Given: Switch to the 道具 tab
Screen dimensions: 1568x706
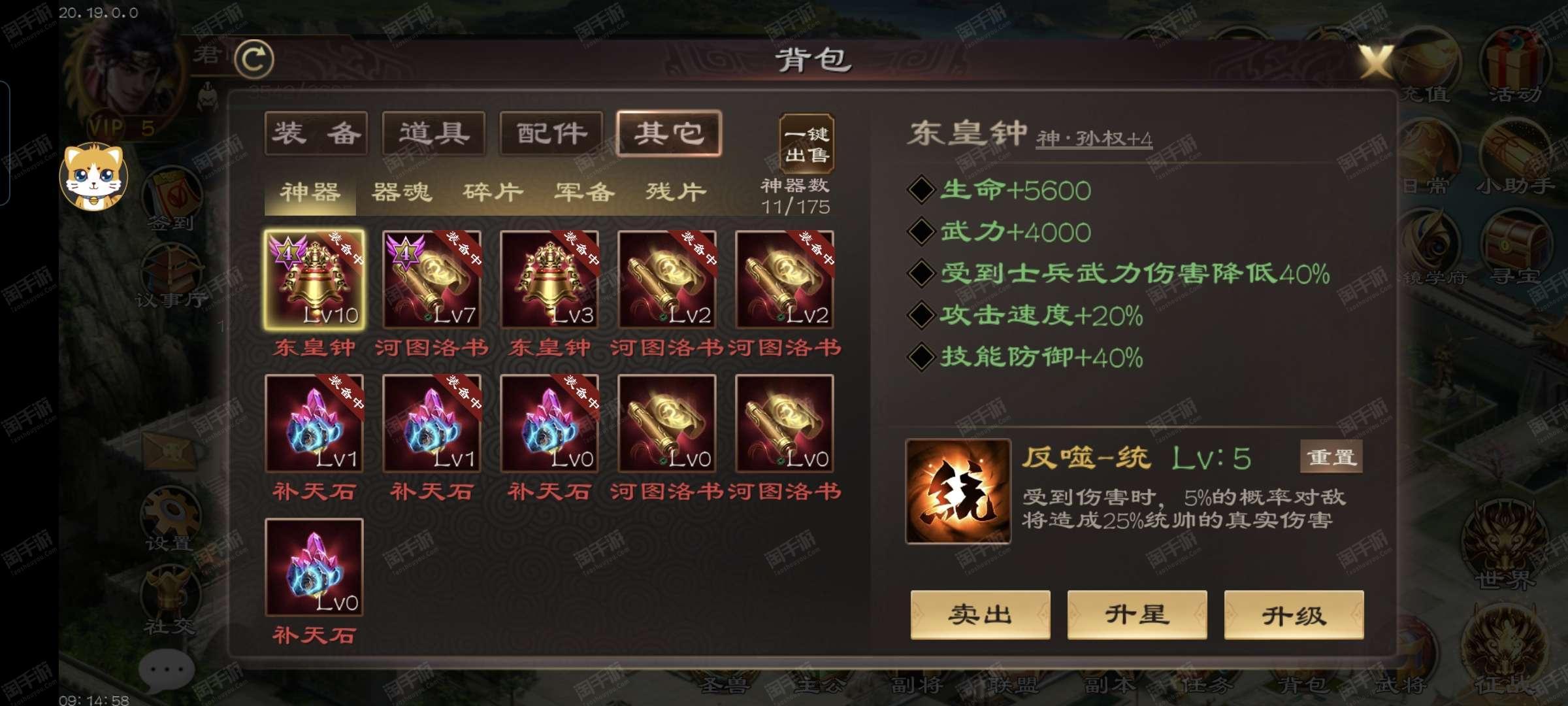Looking at the screenshot, I should pos(434,133).
